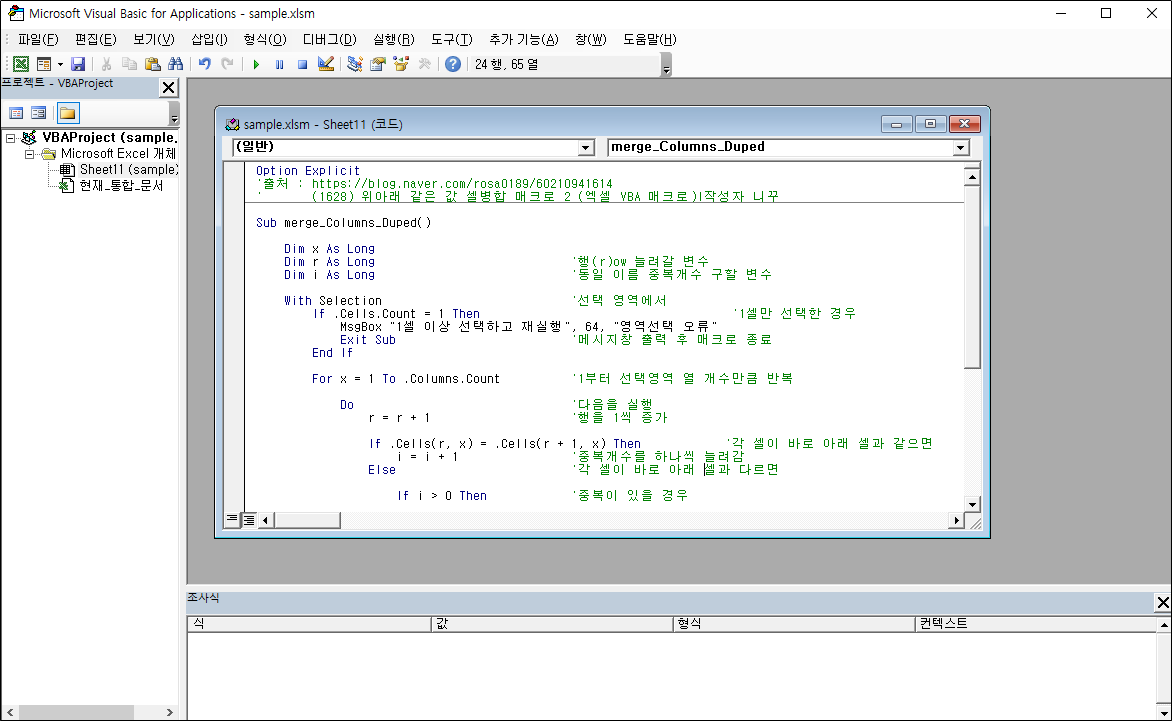
Task: Click code window scroll down arrow
Action: (x=972, y=504)
